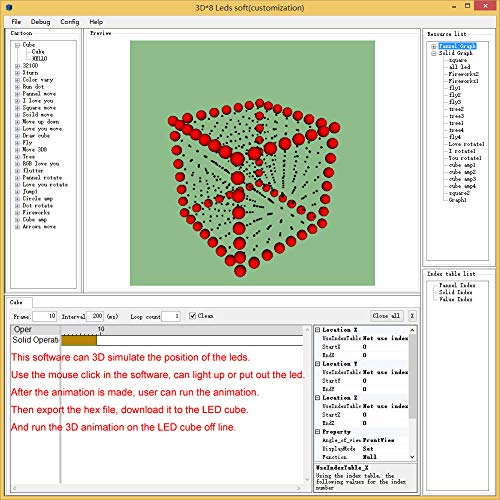Open the Help menu
The width and height of the screenshot is (500, 500).
(96, 22)
